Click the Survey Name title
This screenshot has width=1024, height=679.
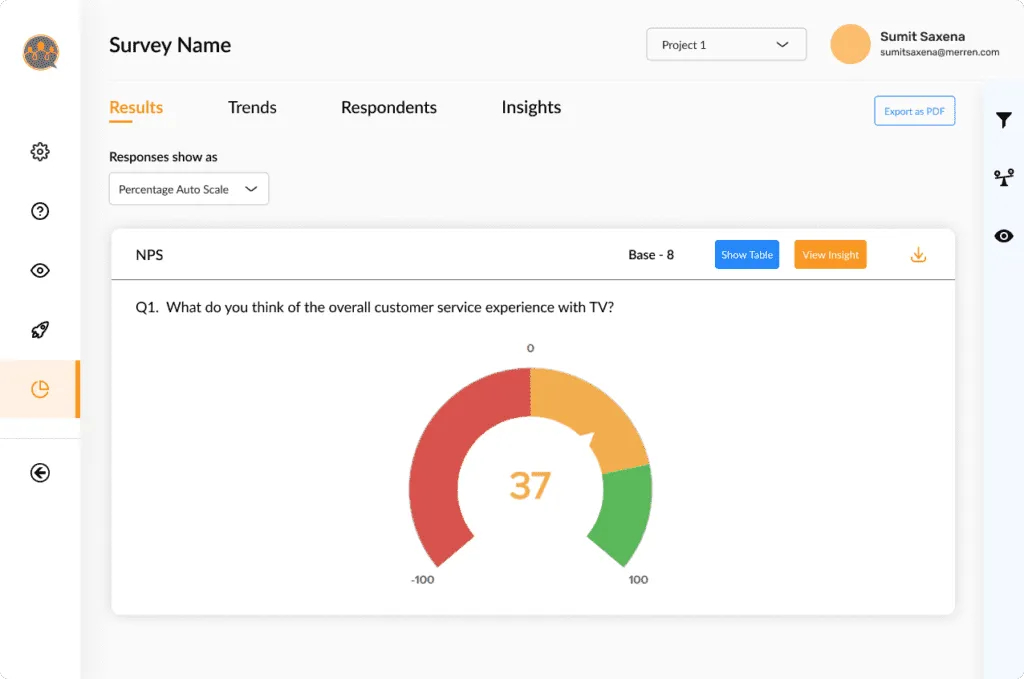pyautogui.click(x=170, y=45)
